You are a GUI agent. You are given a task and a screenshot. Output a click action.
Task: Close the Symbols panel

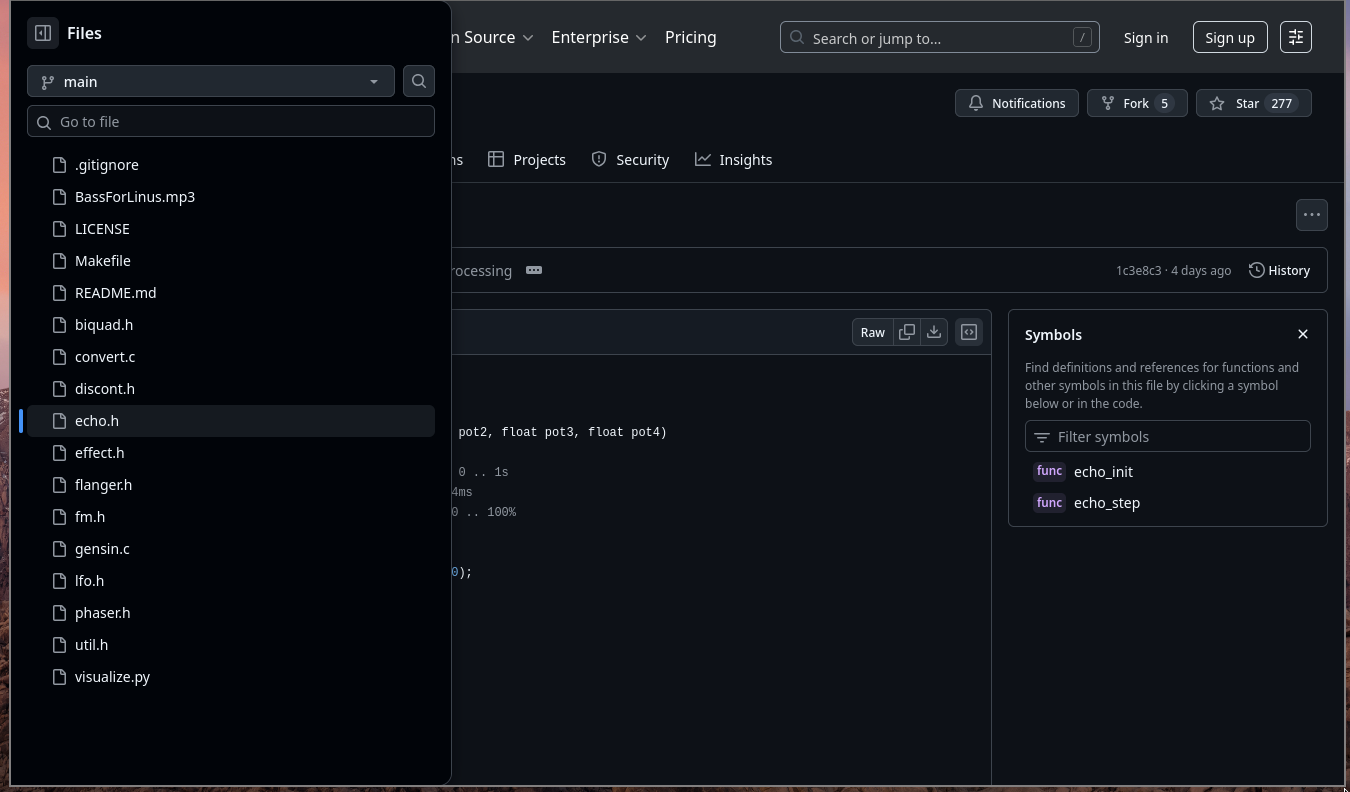click(1303, 334)
